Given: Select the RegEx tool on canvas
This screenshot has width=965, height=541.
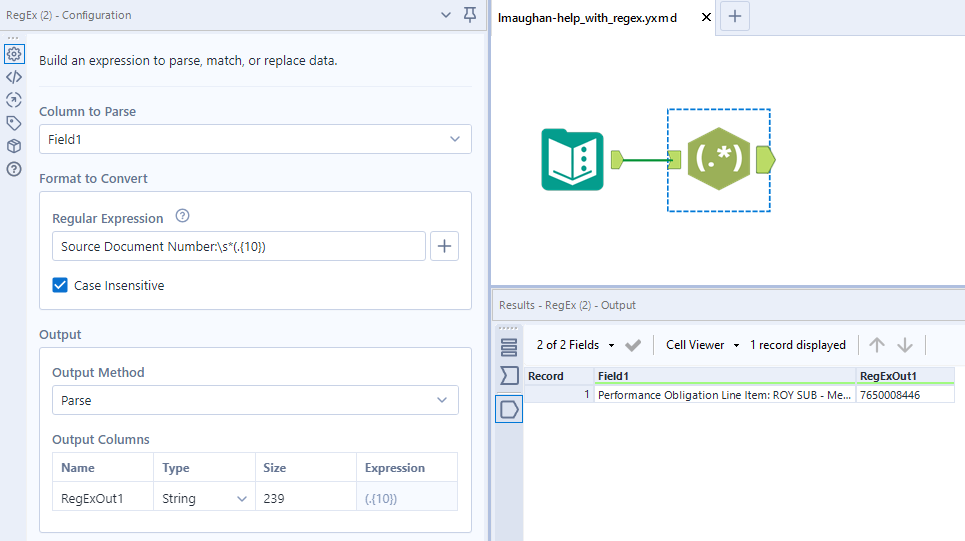Looking at the screenshot, I should (x=718, y=160).
